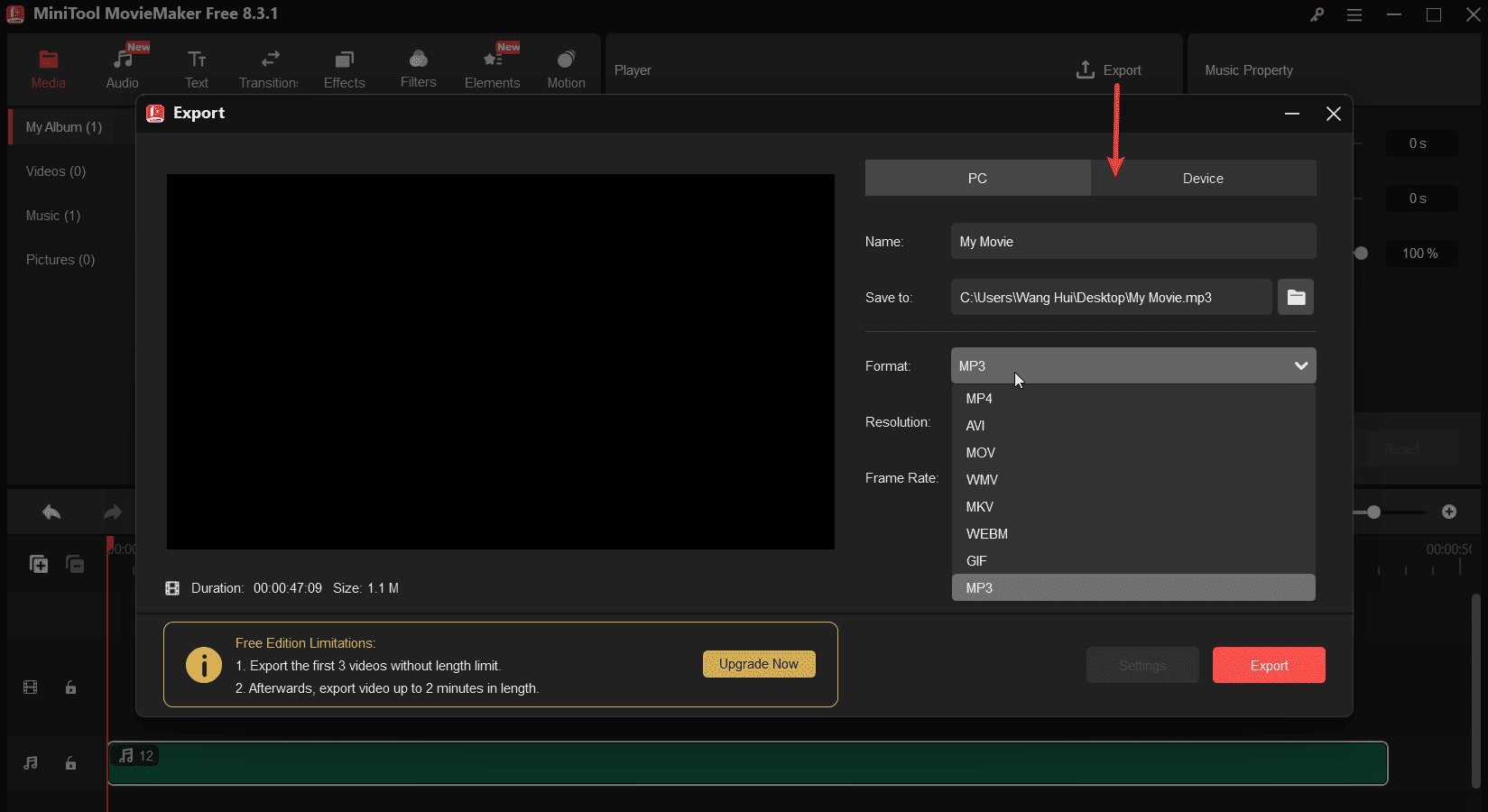Screen dimensions: 1488x812
Task: Select the Text tool icon
Action: (x=197, y=60)
